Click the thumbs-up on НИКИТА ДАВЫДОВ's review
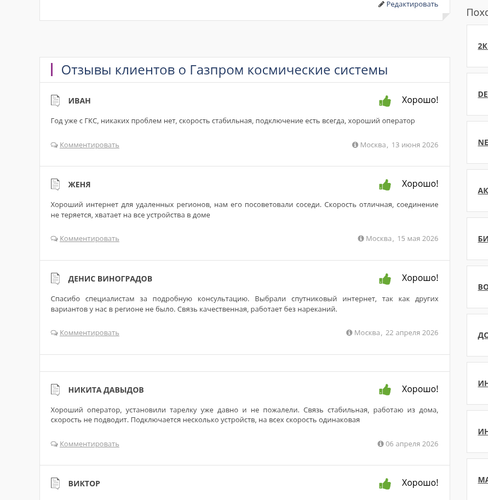This screenshot has width=488, height=500. (385, 390)
